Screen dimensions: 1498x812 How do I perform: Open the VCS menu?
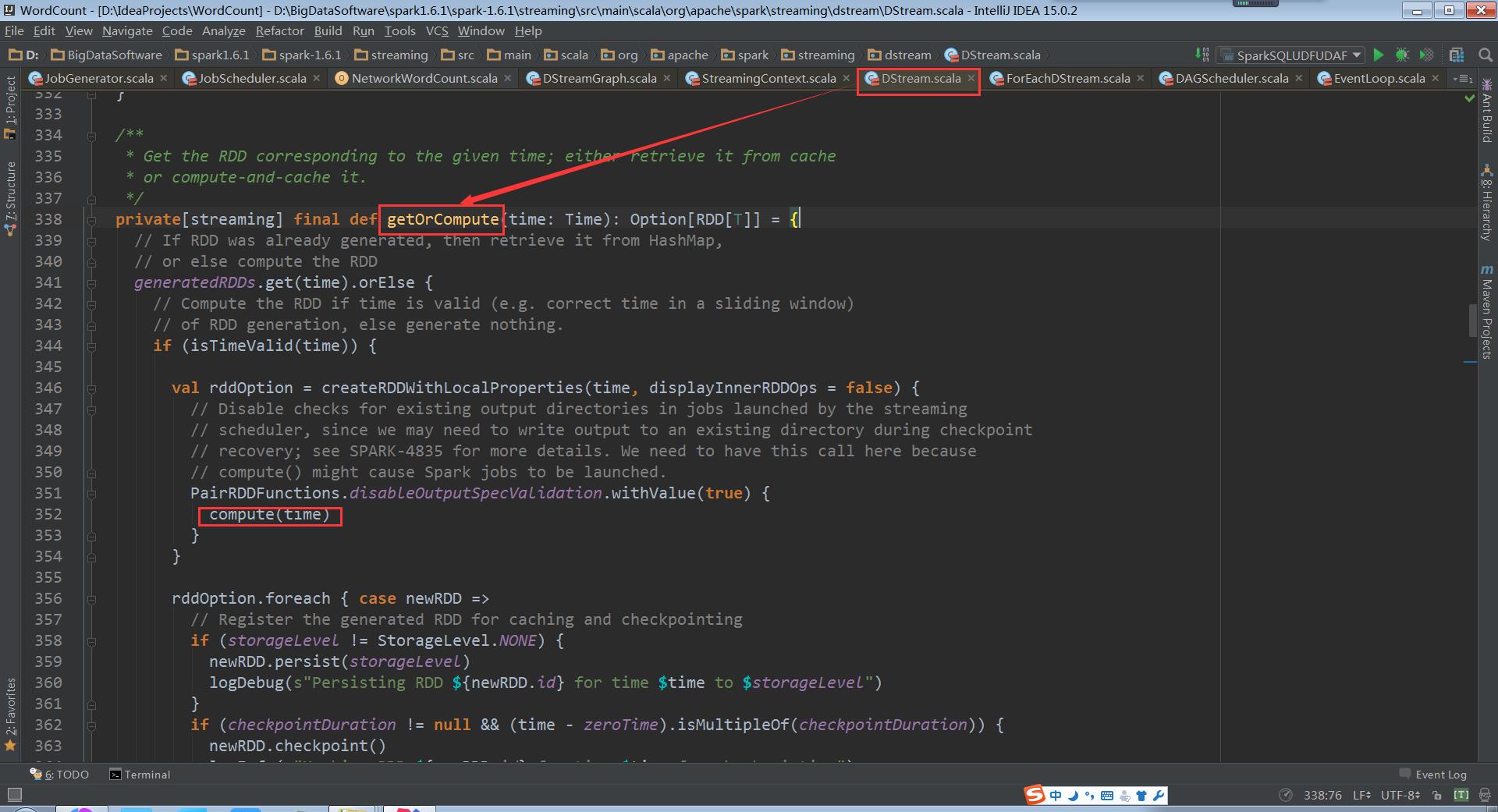pyautogui.click(x=437, y=30)
